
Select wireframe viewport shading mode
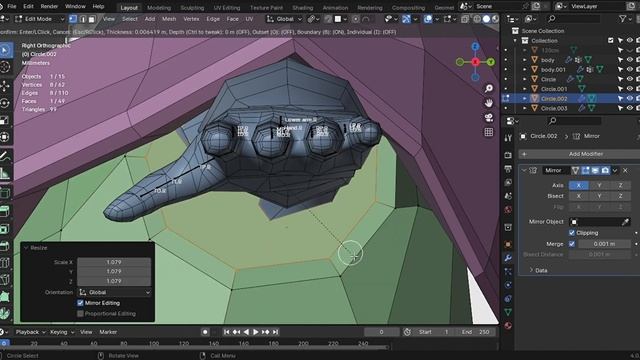click(x=477, y=19)
